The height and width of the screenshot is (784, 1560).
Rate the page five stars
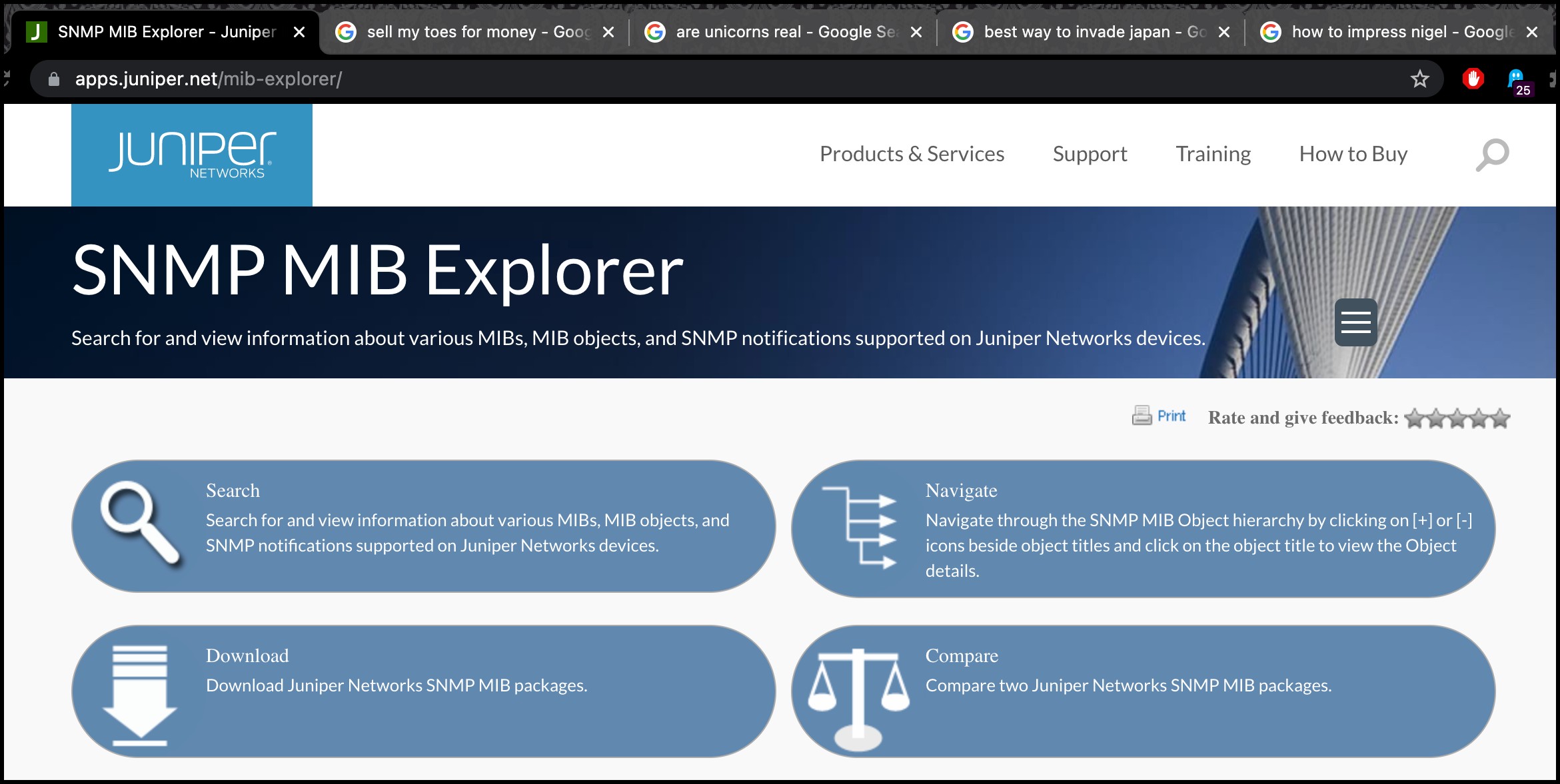tap(1500, 418)
